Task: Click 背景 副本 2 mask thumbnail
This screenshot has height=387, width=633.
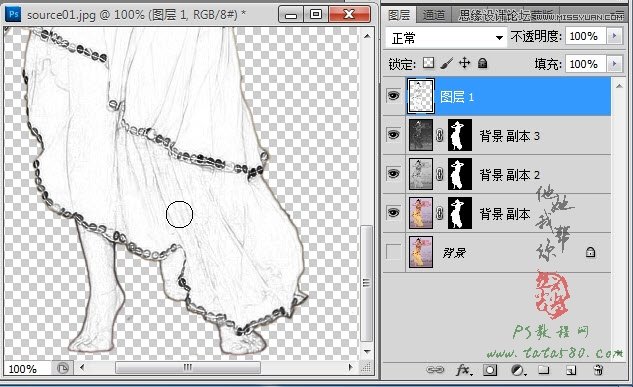Action: click(x=460, y=174)
